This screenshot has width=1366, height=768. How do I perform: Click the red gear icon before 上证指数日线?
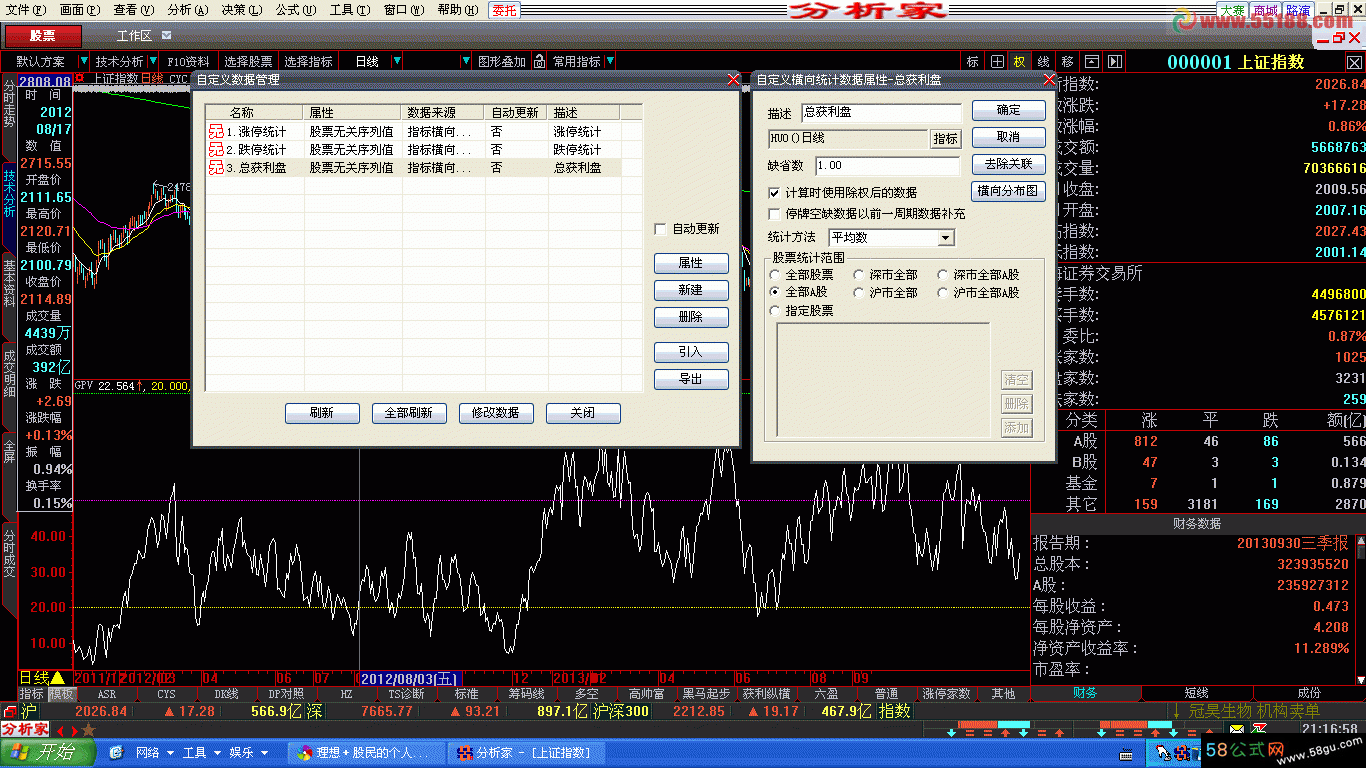point(80,78)
